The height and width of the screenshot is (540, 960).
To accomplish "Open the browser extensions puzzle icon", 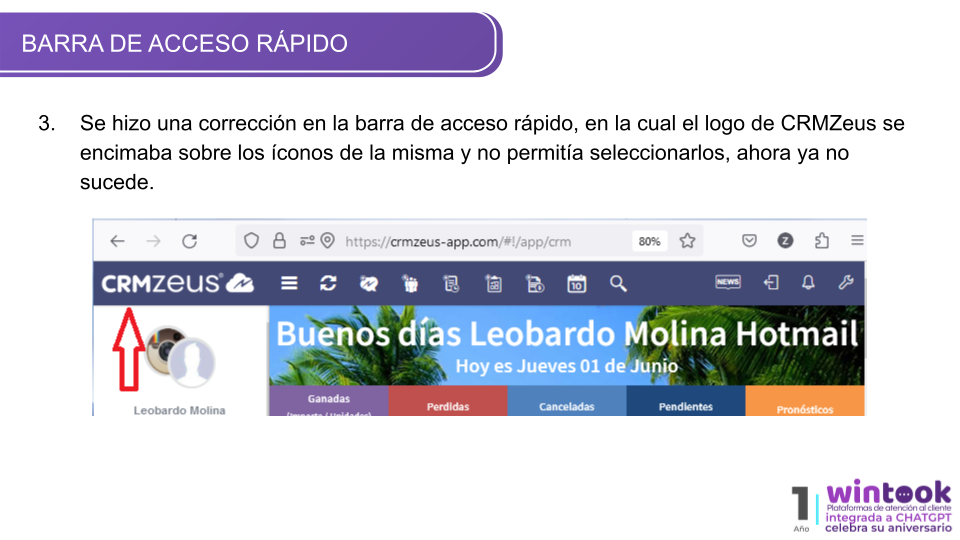I will 822,241.
